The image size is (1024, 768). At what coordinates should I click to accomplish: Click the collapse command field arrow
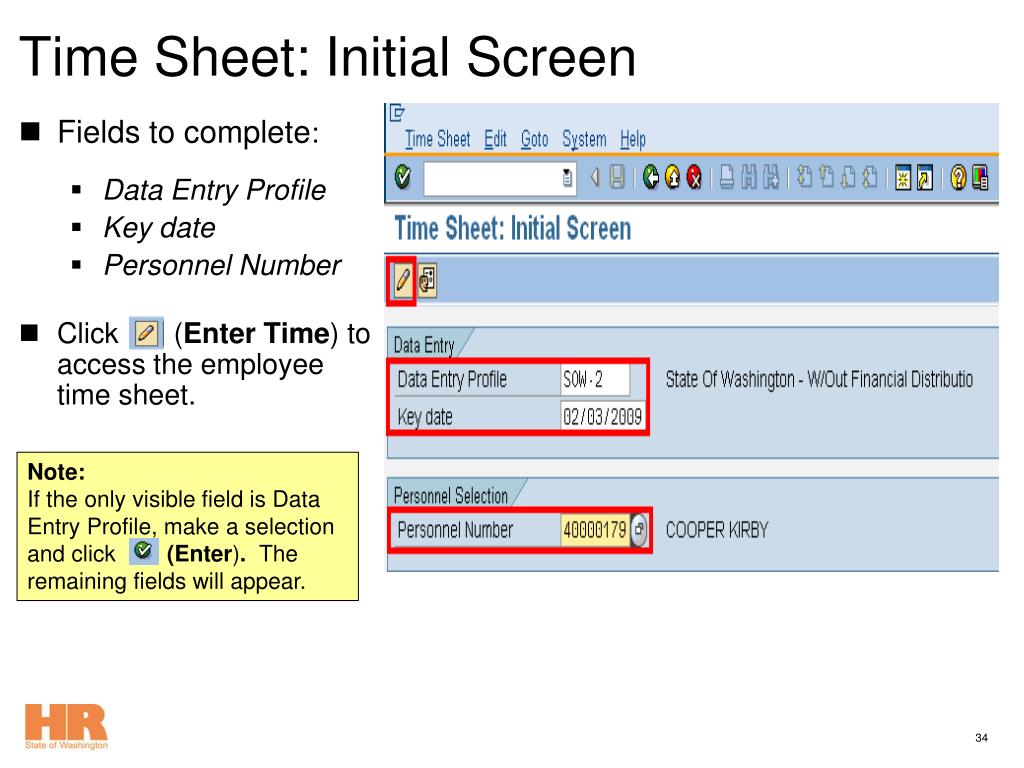click(594, 178)
